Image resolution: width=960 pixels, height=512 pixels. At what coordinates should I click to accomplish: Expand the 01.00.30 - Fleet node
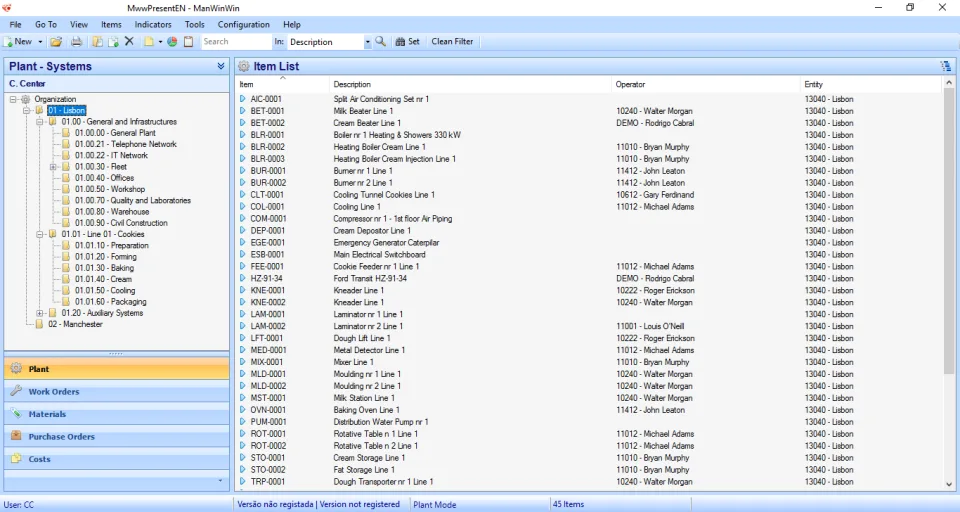[53, 167]
